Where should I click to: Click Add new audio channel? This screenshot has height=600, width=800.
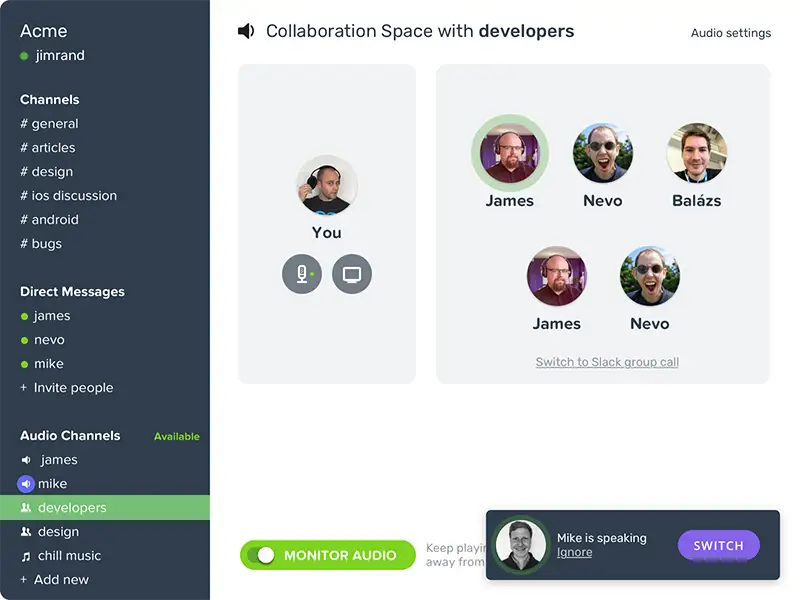(61, 580)
